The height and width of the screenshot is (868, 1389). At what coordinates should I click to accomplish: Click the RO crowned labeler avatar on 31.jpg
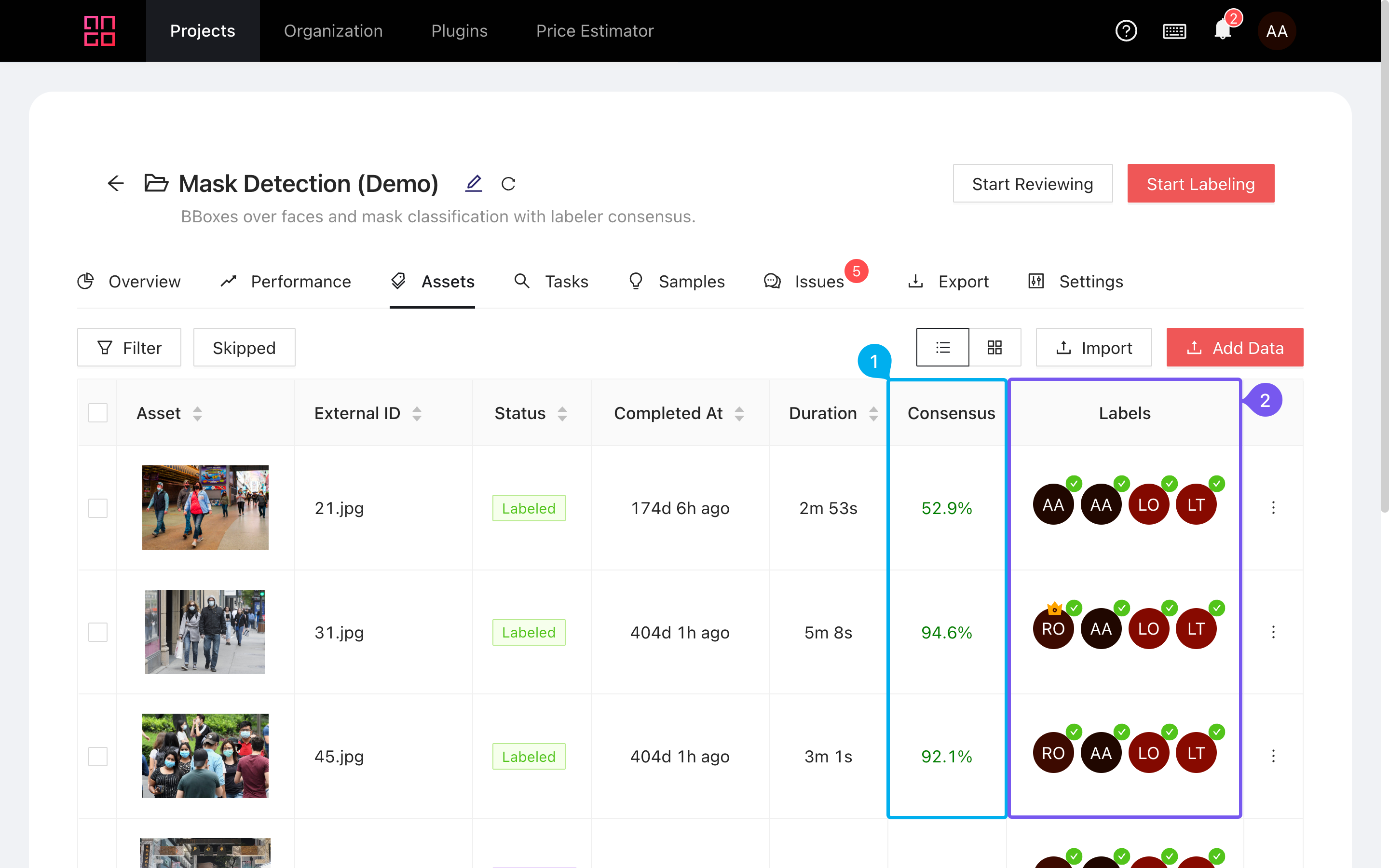tap(1053, 629)
